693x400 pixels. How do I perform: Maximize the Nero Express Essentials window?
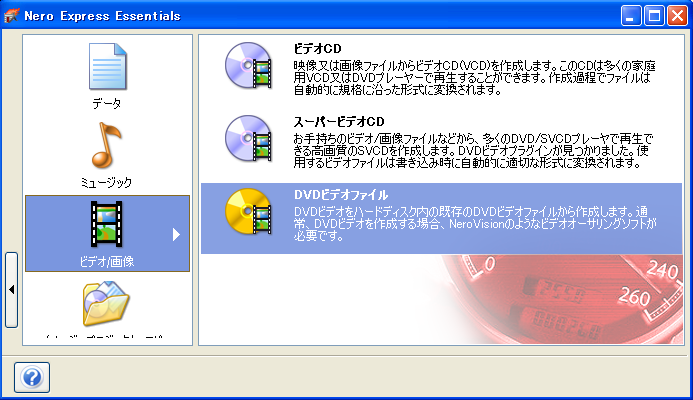[652, 16]
